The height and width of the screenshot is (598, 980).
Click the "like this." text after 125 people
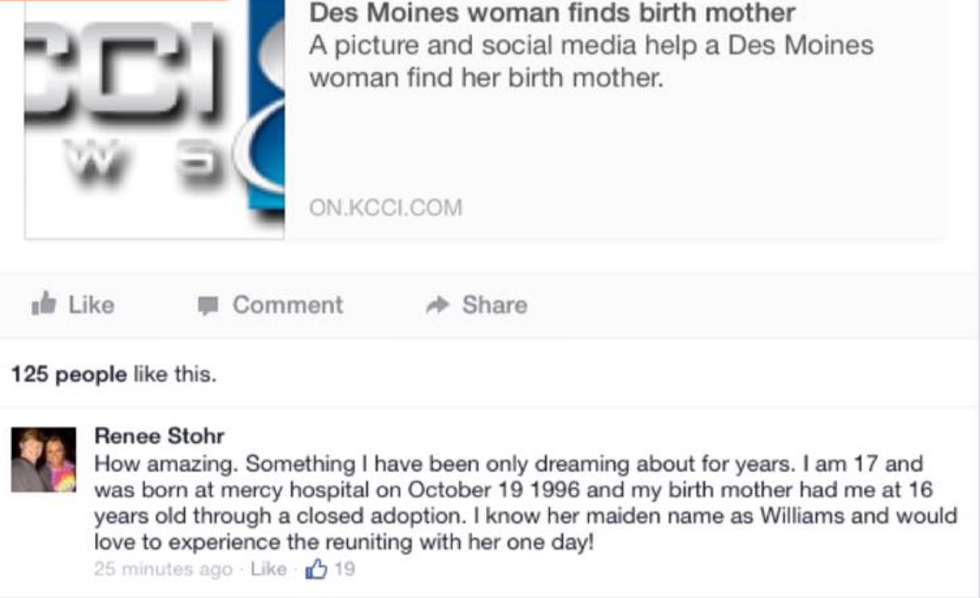174,375
